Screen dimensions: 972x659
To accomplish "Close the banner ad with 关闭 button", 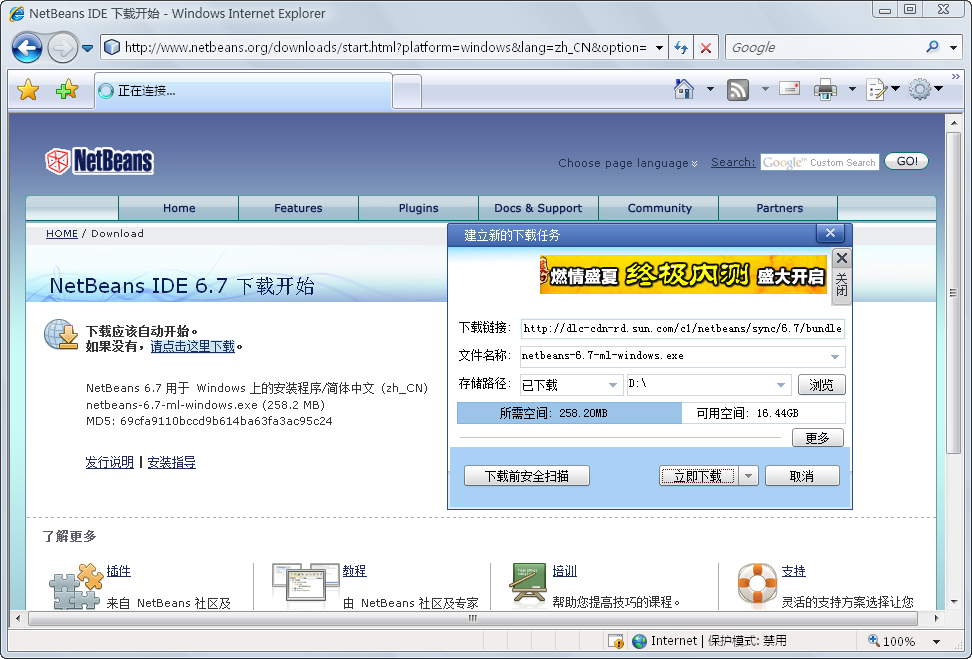I will point(841,271).
